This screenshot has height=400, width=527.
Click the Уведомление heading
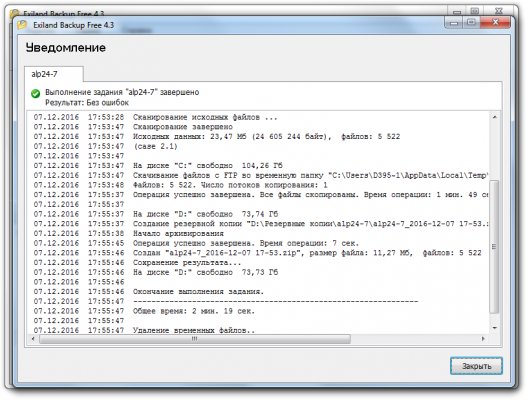pyautogui.click(x=66, y=48)
